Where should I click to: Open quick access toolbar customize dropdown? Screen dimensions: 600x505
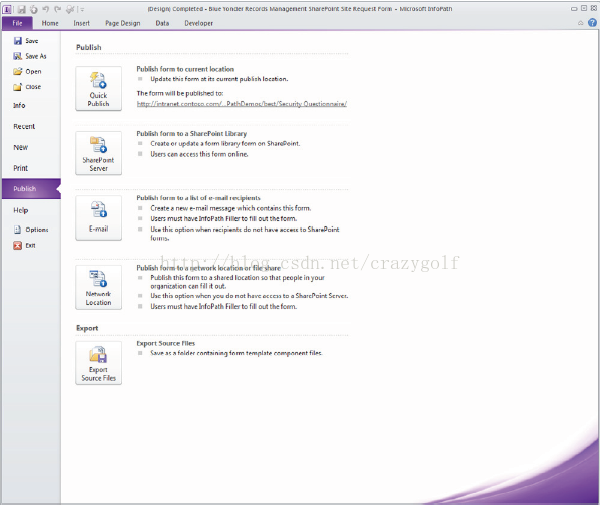(x=83, y=10)
